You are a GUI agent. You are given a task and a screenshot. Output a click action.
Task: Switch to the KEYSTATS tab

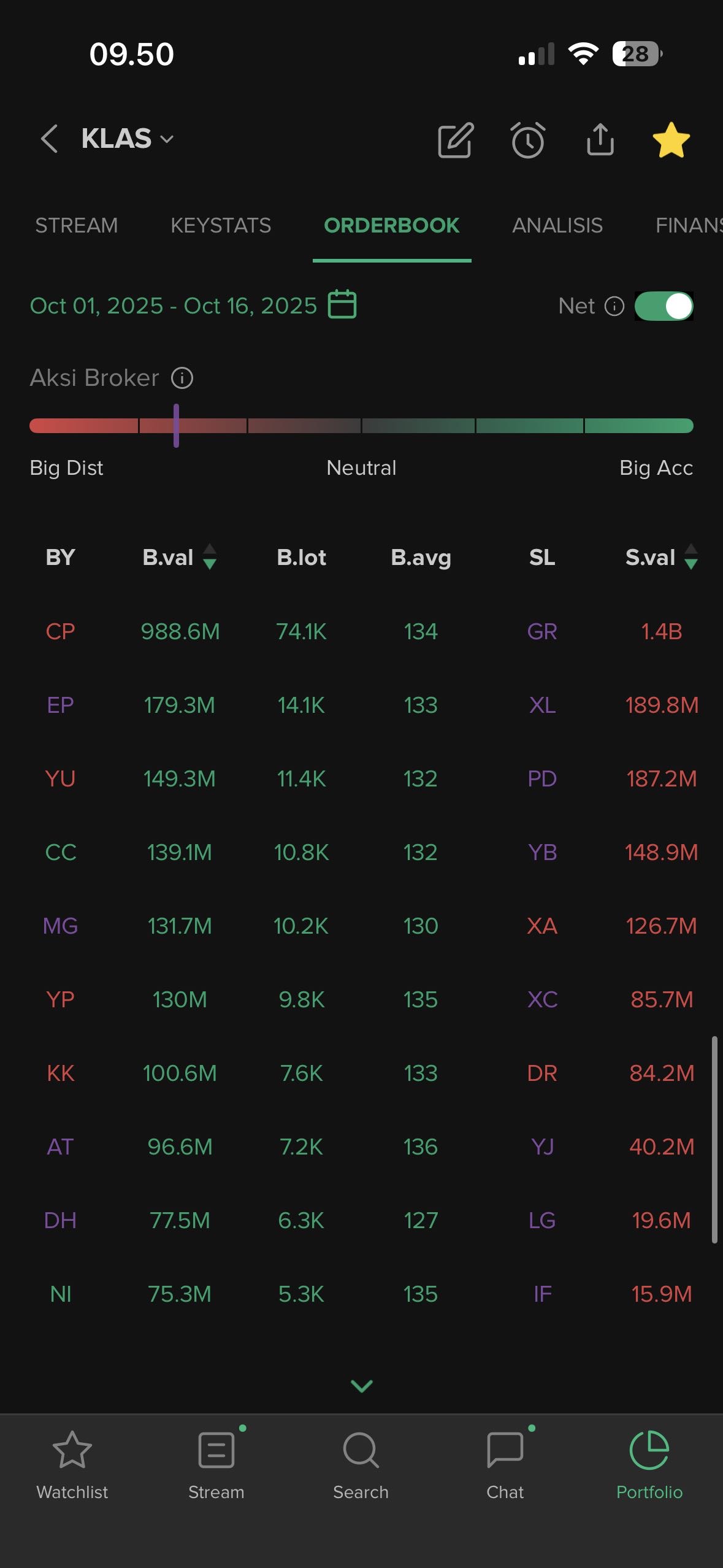coord(221,226)
